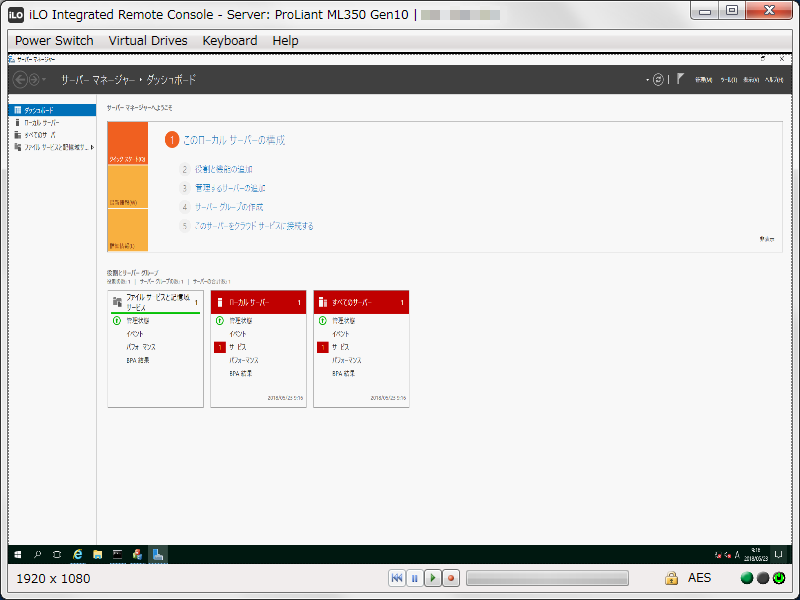Click パフォーマンス in the File Services tile
Screen dimensions: 800x600
tap(141, 347)
